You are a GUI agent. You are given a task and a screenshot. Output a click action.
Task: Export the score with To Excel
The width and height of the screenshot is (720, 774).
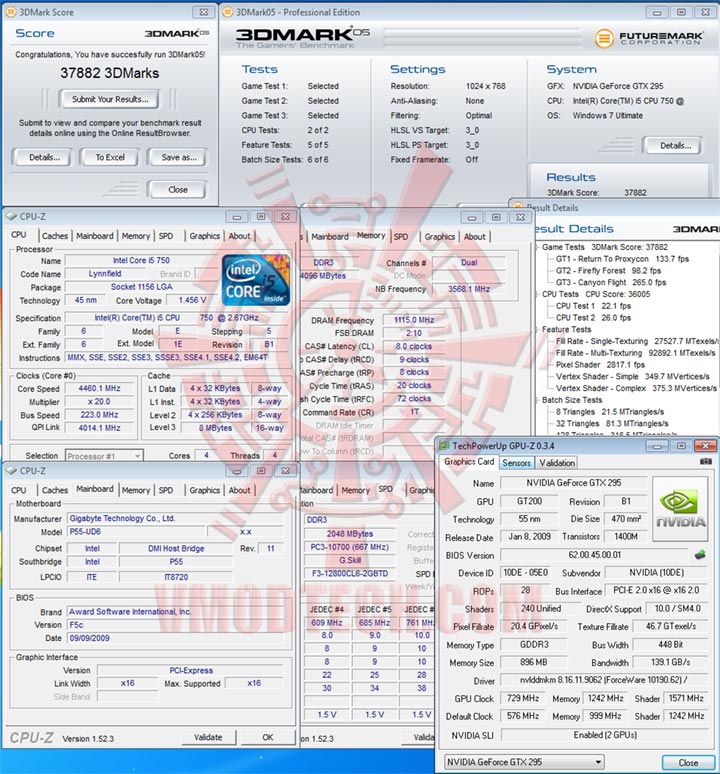(110, 157)
